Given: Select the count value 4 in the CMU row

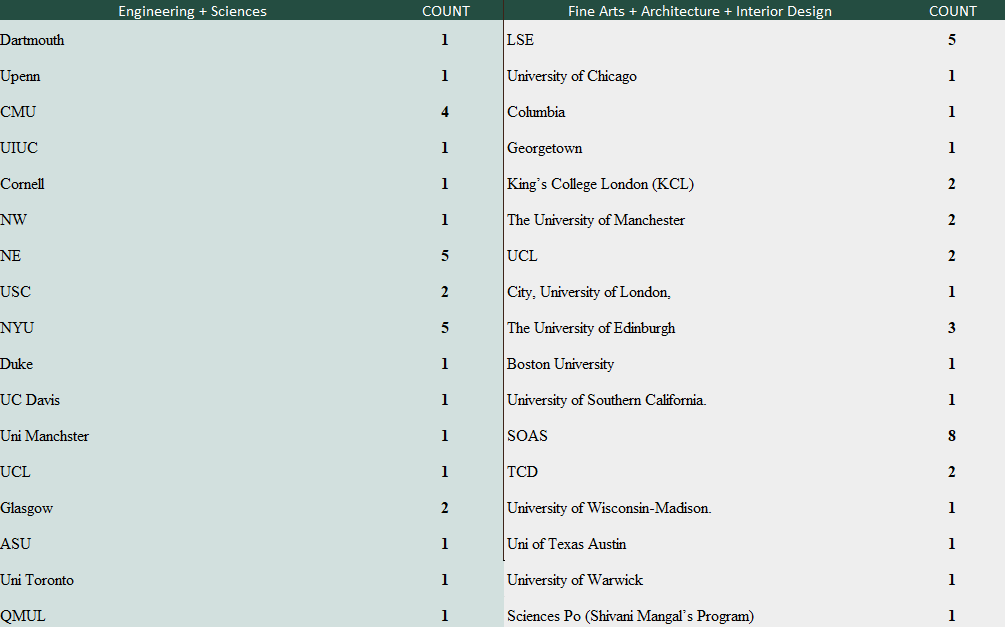Looking at the screenshot, I should point(445,112).
